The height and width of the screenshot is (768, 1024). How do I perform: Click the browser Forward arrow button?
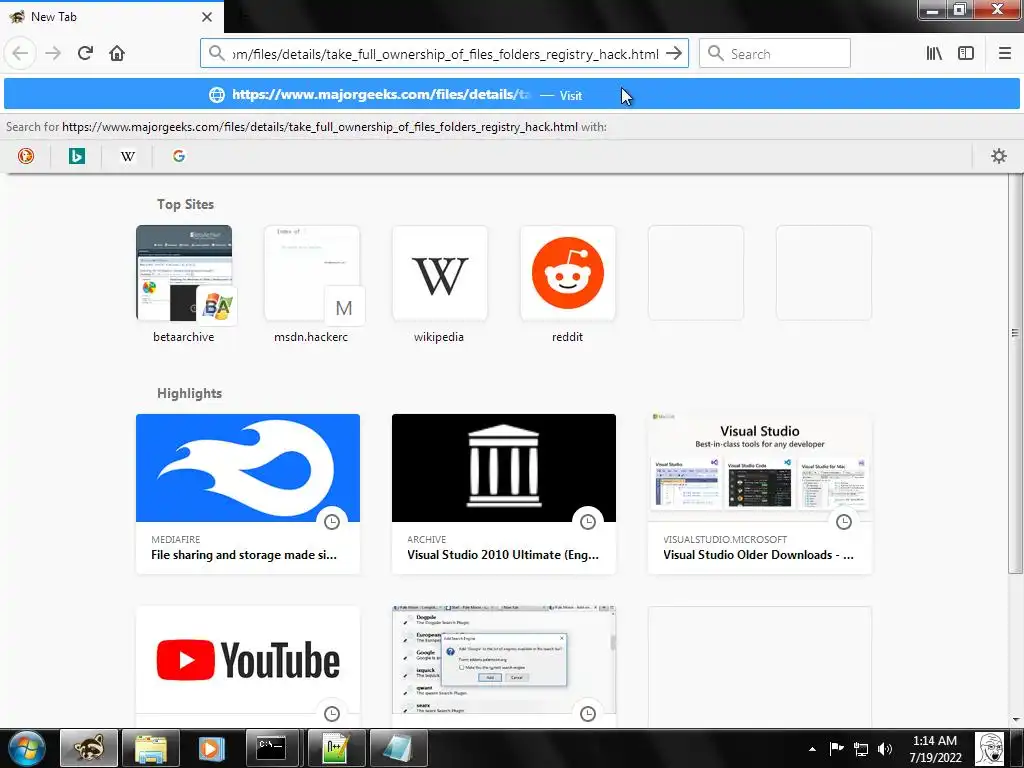(x=53, y=53)
